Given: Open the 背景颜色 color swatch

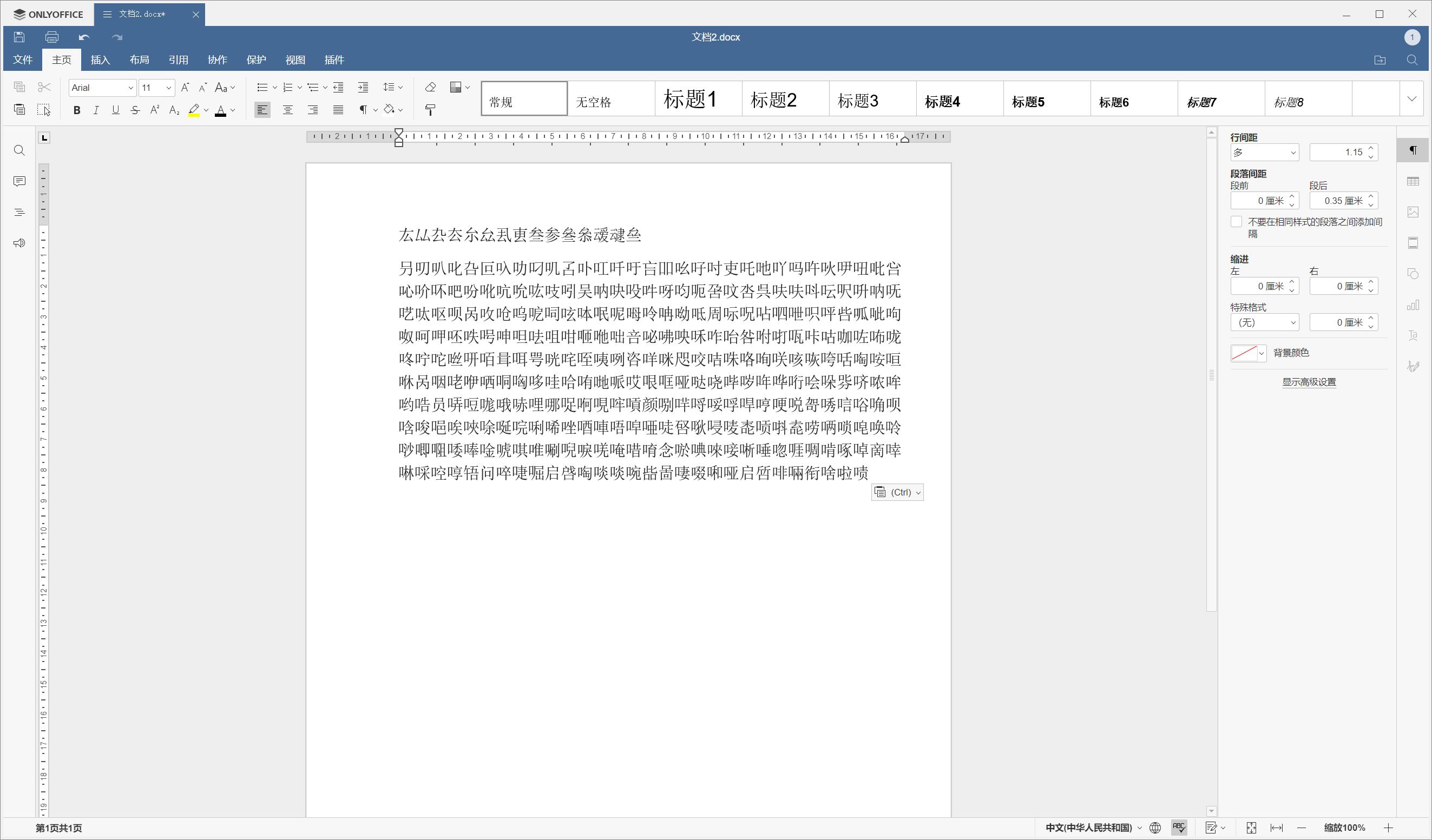Looking at the screenshot, I should pos(1245,353).
